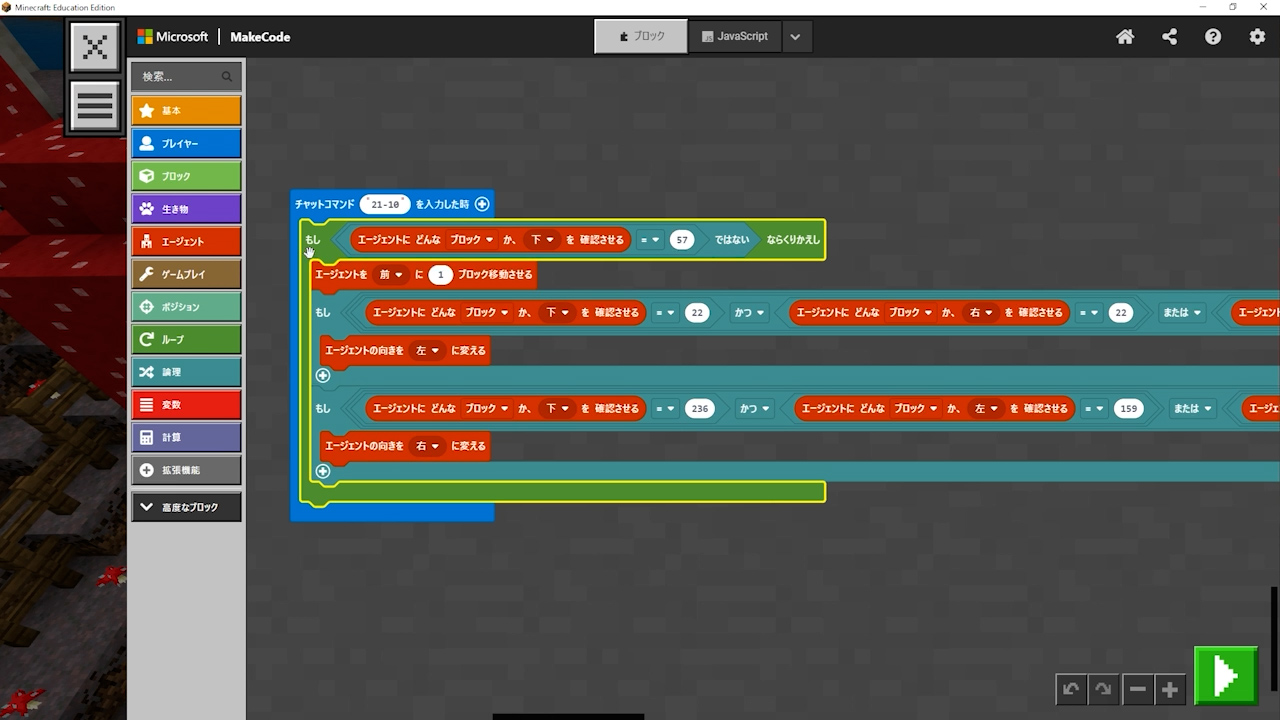Zoom in with the plus button
Image resolution: width=1280 pixels, height=720 pixels.
click(x=1169, y=689)
